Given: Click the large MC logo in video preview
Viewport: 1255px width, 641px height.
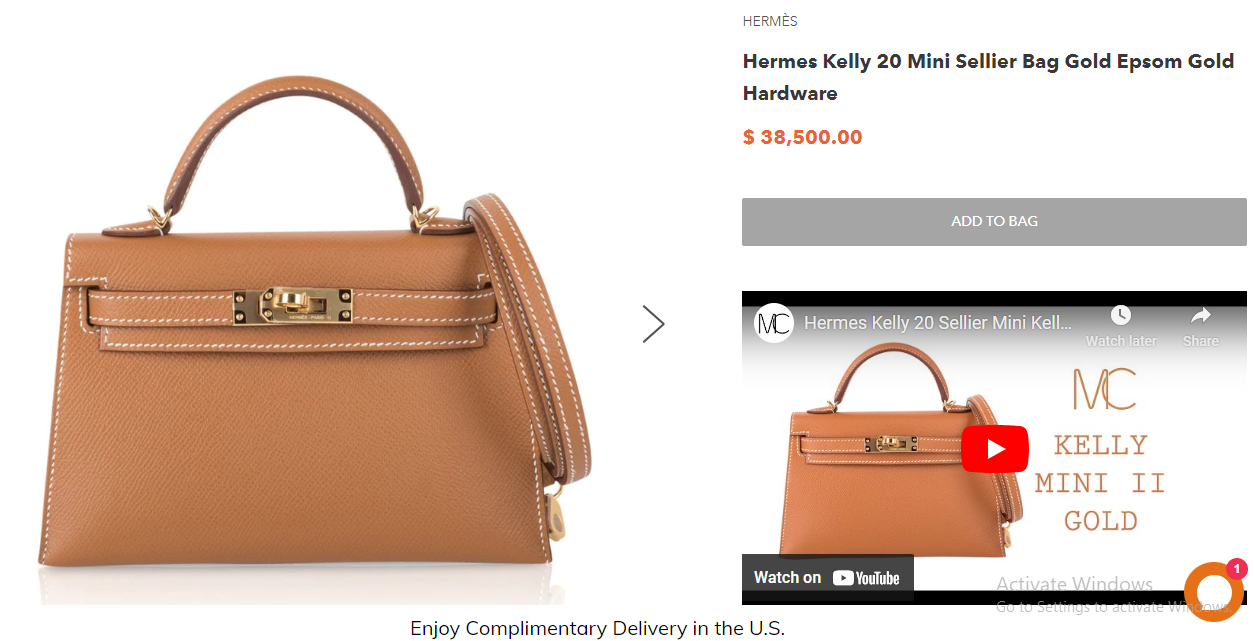Looking at the screenshot, I should 1104,390.
